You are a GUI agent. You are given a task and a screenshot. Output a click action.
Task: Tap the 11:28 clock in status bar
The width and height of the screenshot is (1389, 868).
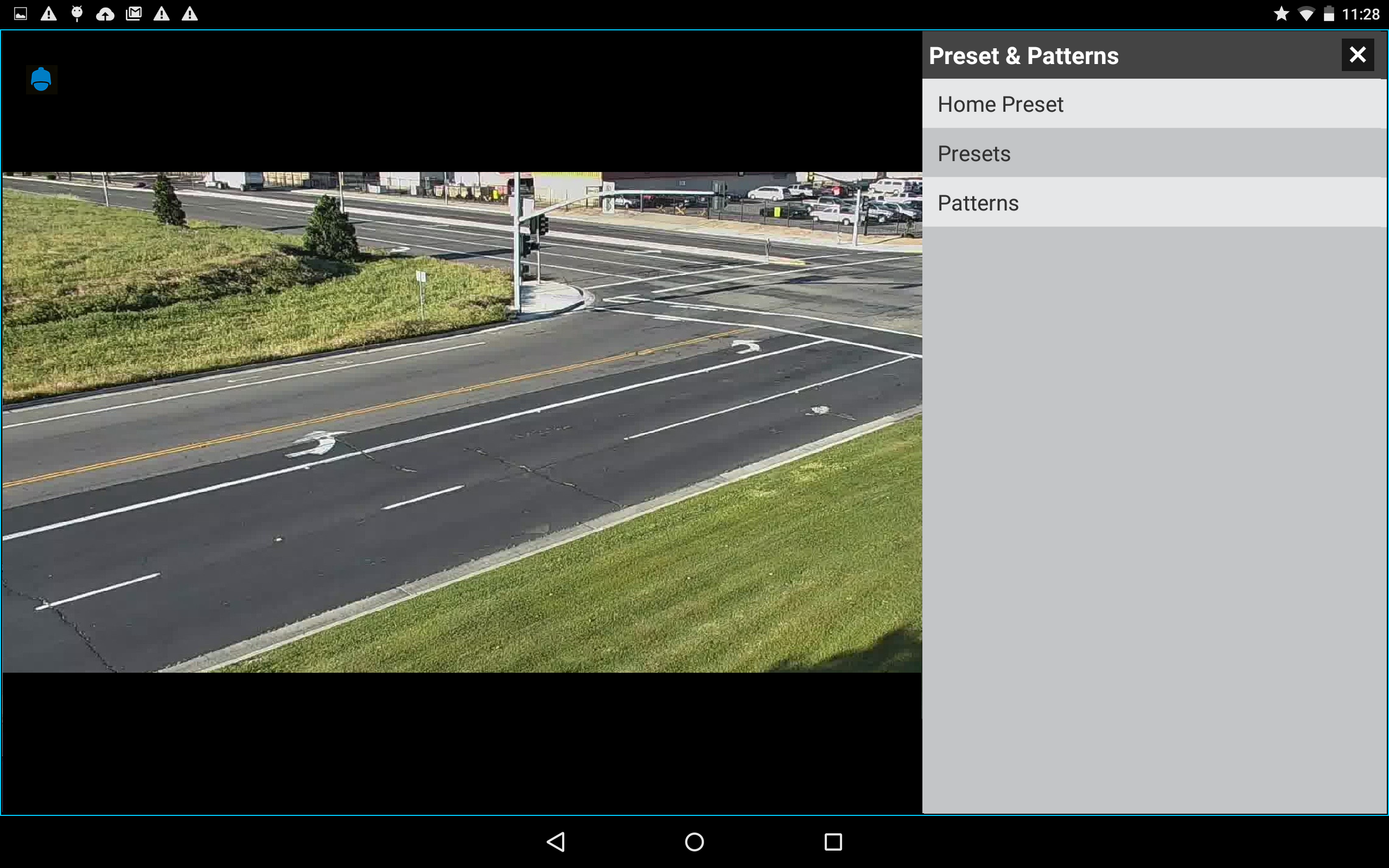coord(1360,14)
